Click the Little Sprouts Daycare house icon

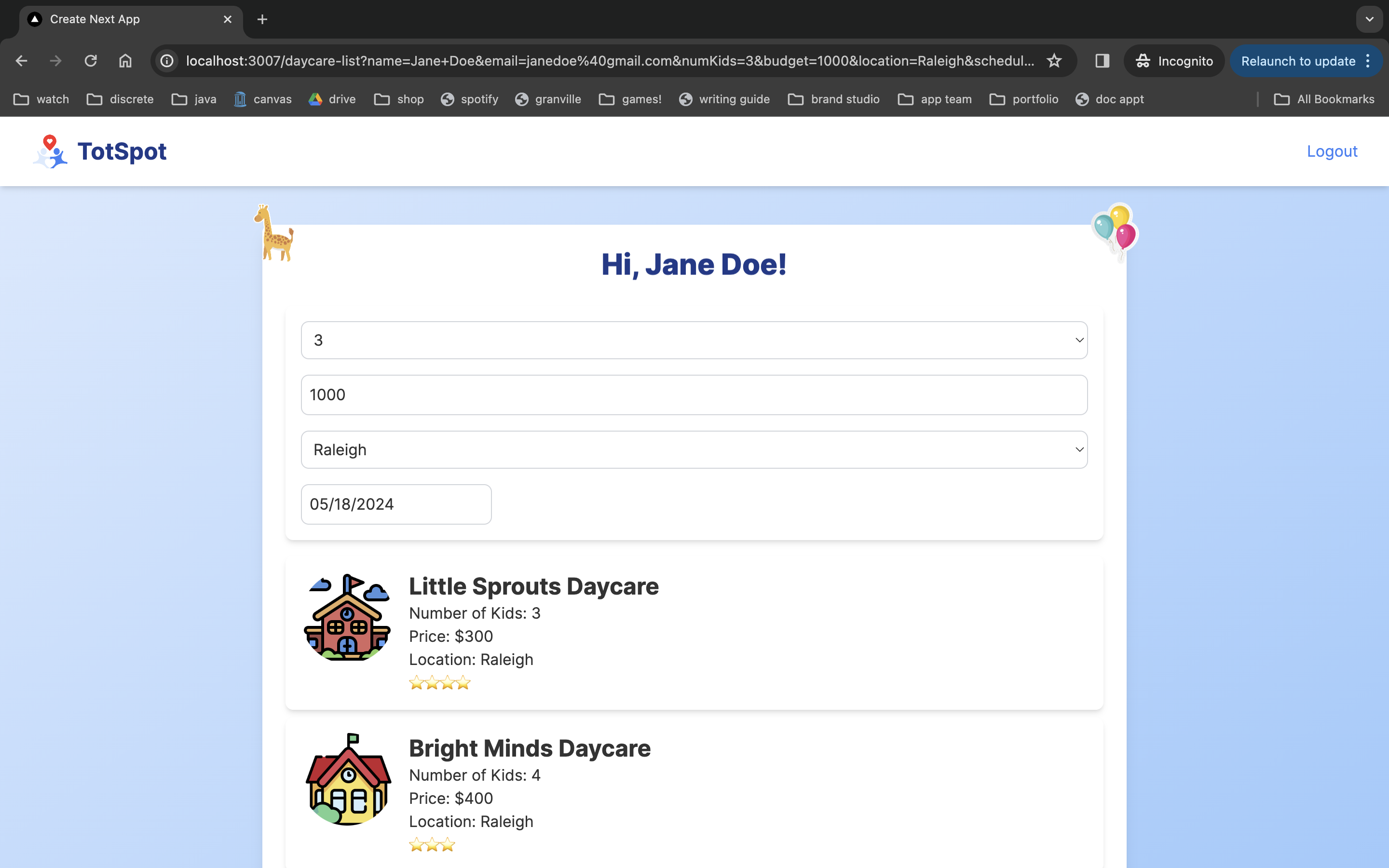click(347, 617)
